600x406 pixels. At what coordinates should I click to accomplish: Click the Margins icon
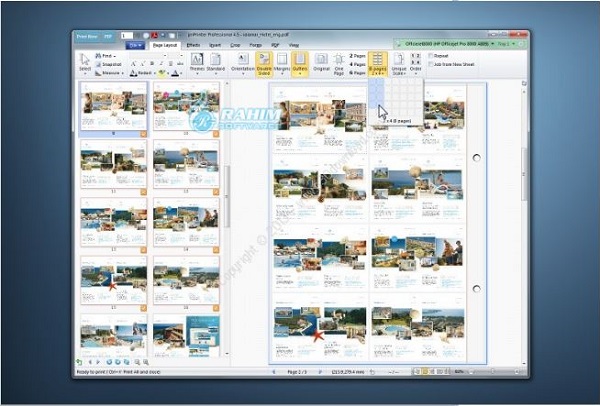pyautogui.click(x=283, y=62)
